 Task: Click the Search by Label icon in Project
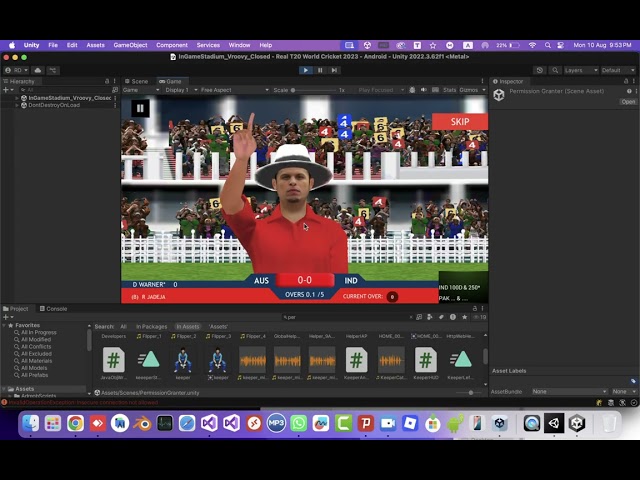click(x=441, y=317)
